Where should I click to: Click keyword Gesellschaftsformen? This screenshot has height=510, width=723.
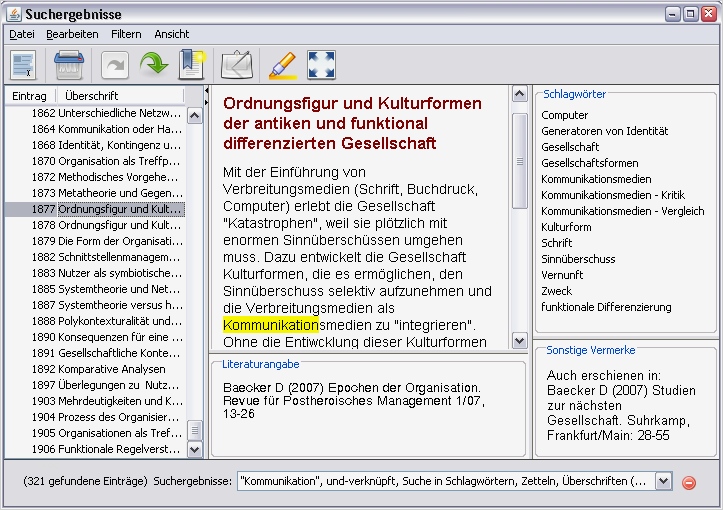[590, 163]
